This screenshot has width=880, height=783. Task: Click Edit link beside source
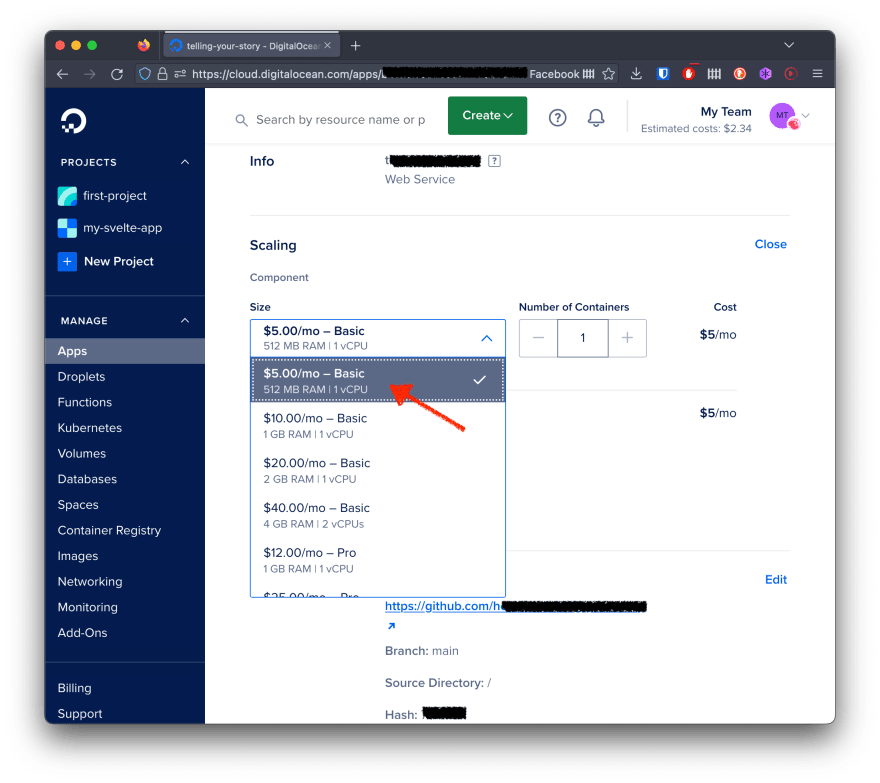pyautogui.click(x=776, y=580)
